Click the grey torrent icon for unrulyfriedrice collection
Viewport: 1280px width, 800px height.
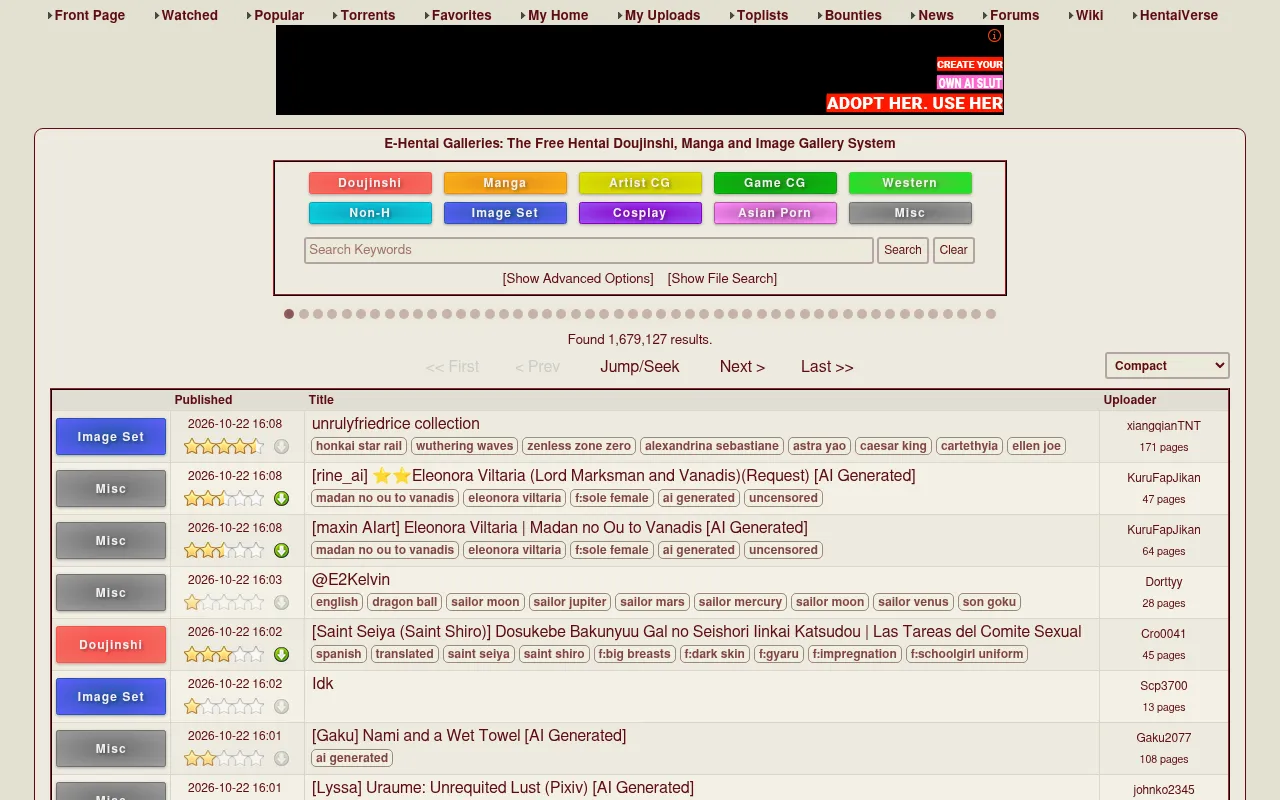pos(281,446)
